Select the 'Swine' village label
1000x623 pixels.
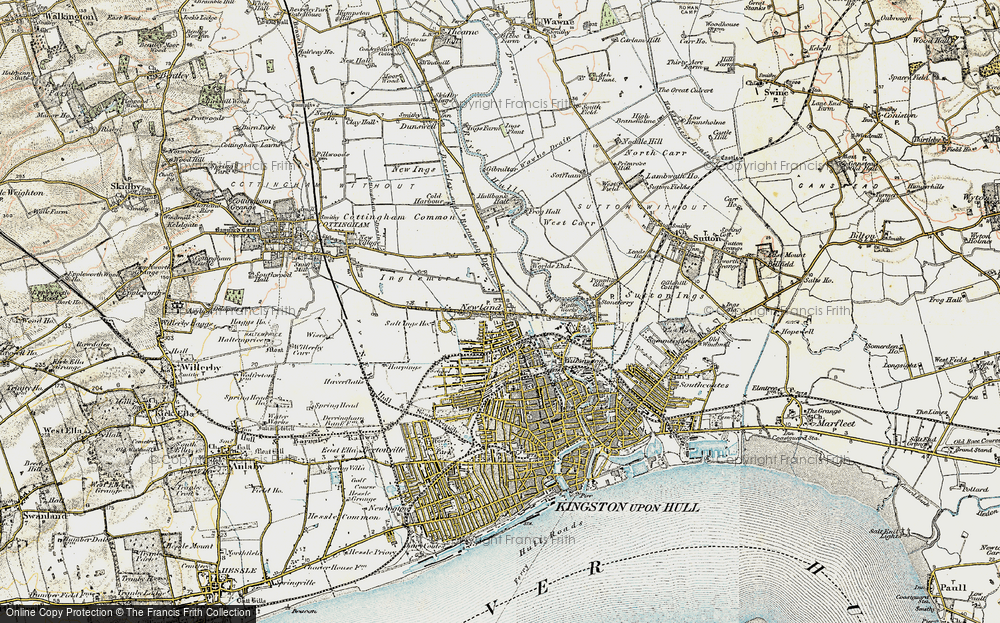point(776,92)
